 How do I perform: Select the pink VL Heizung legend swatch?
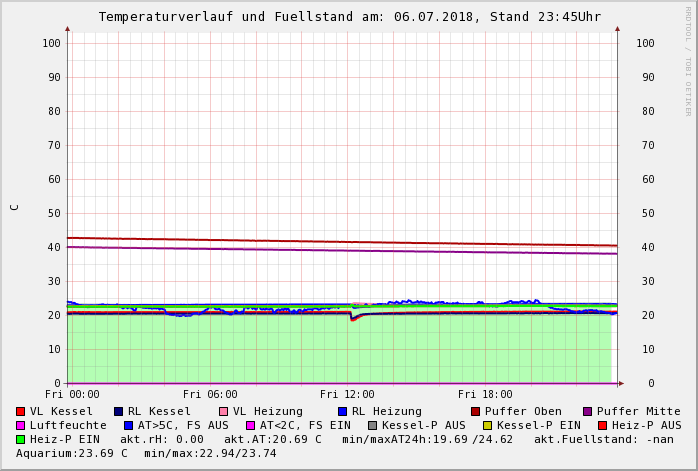pyautogui.click(x=223, y=411)
